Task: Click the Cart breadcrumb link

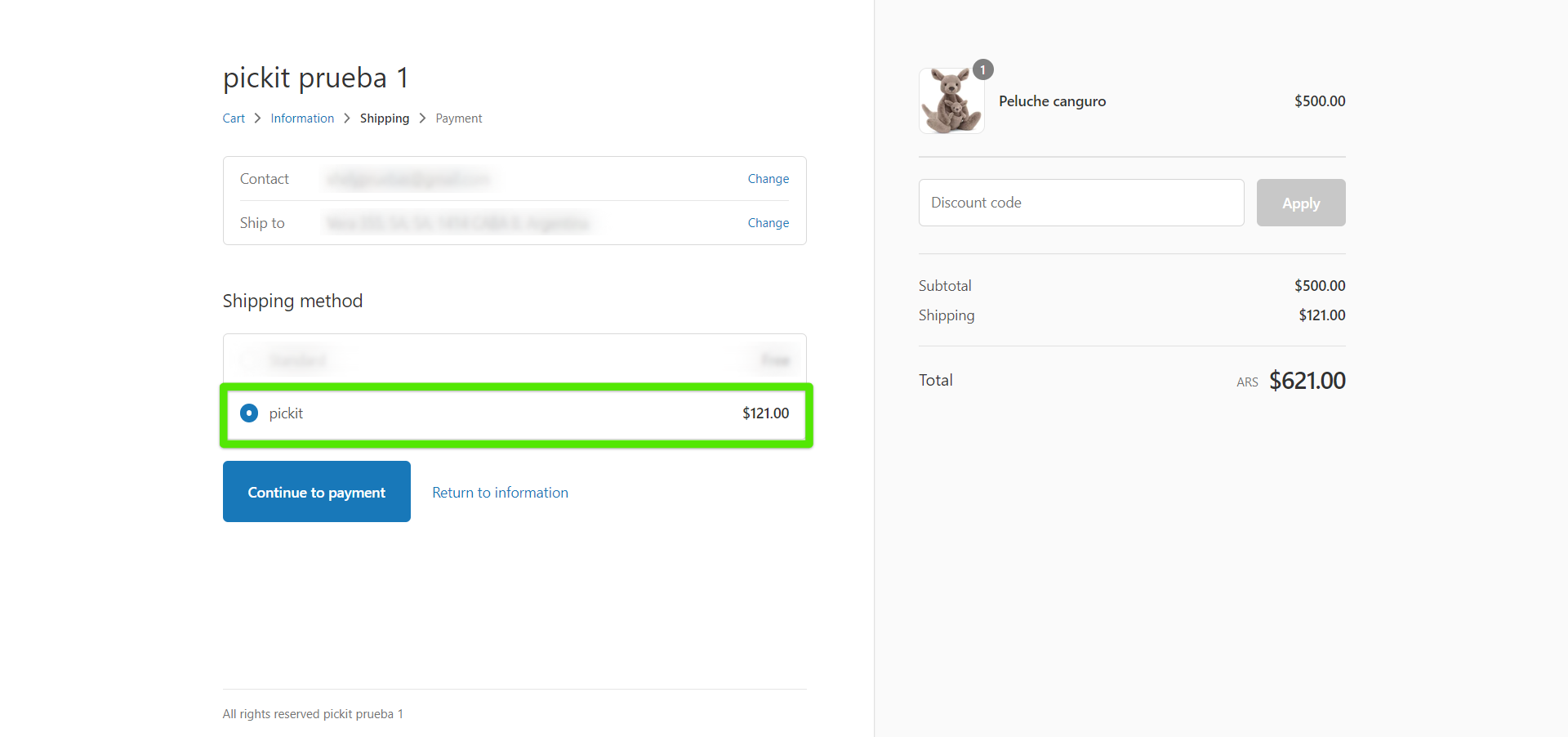Action: click(x=234, y=118)
